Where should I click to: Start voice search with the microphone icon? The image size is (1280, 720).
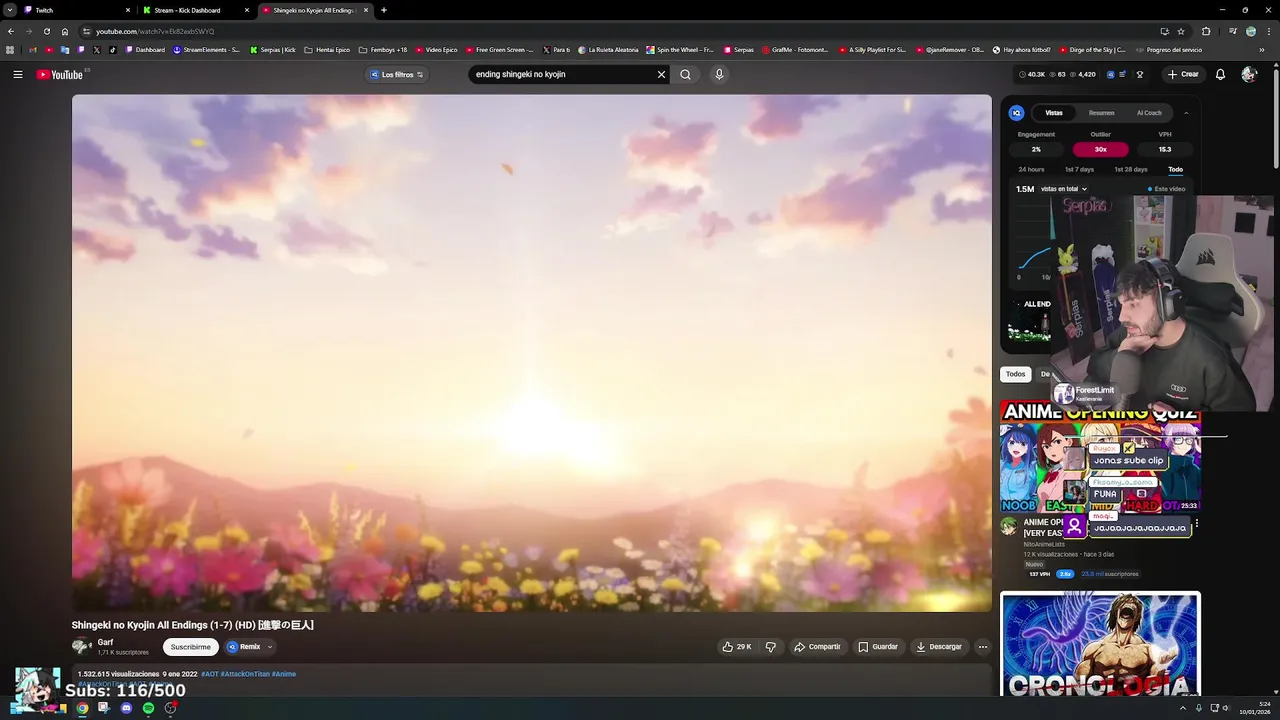tap(718, 74)
